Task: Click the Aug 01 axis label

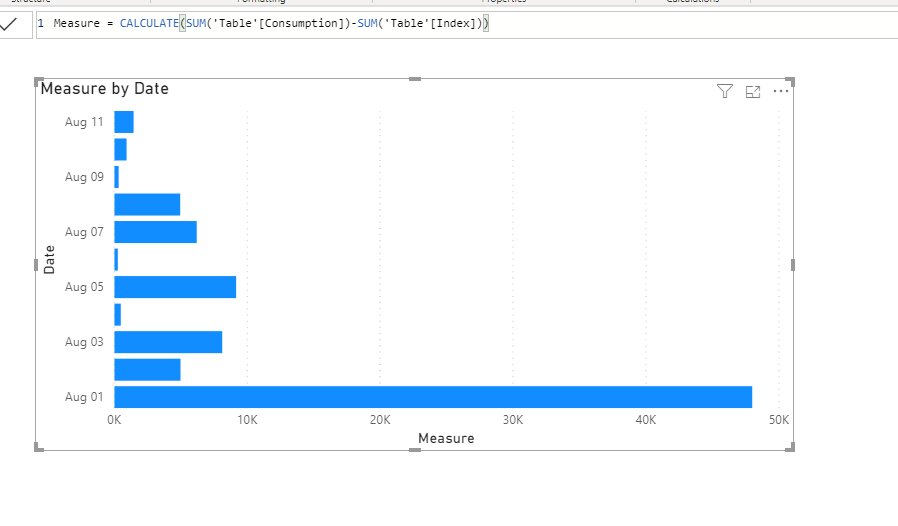Action: [84, 397]
